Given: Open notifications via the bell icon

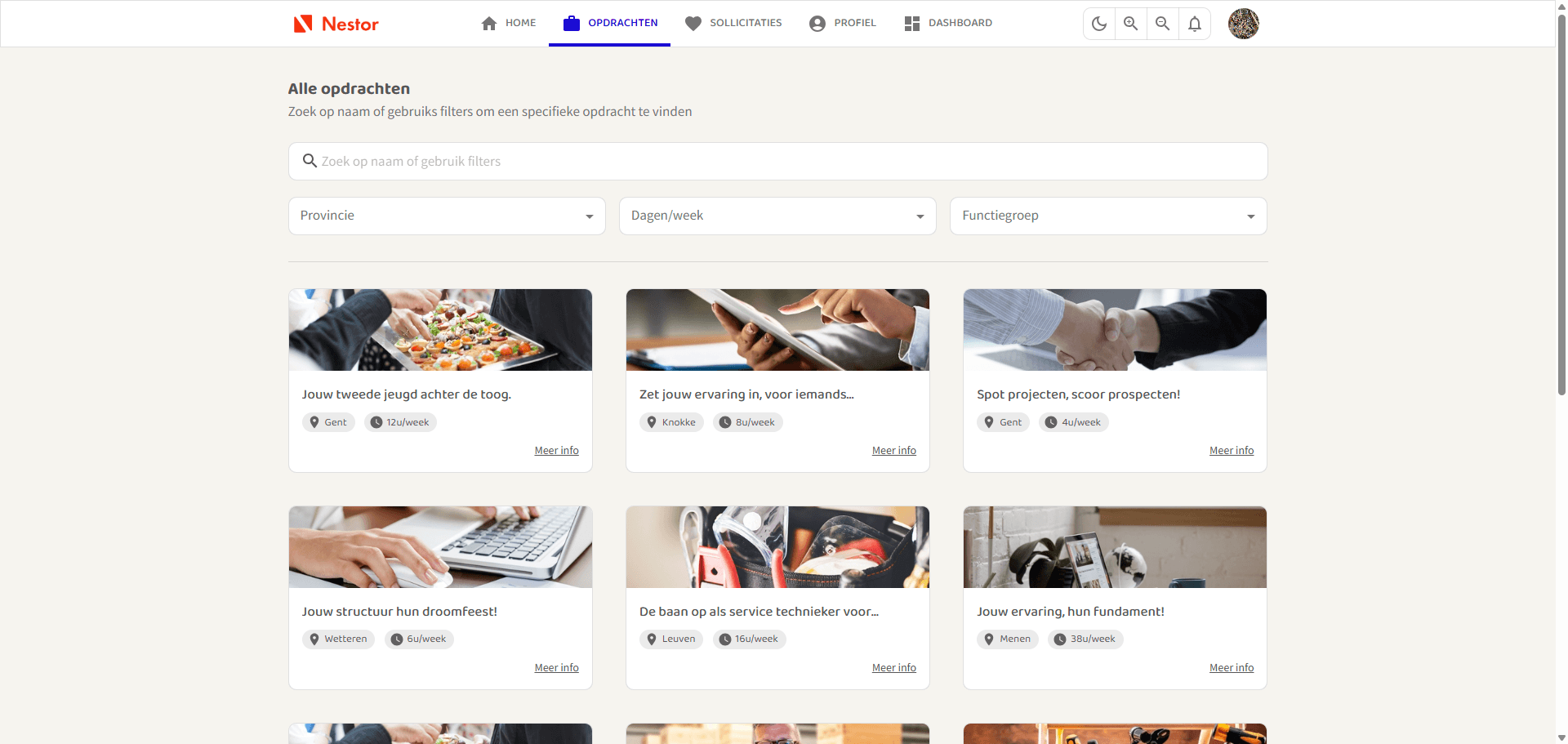Looking at the screenshot, I should point(1195,24).
